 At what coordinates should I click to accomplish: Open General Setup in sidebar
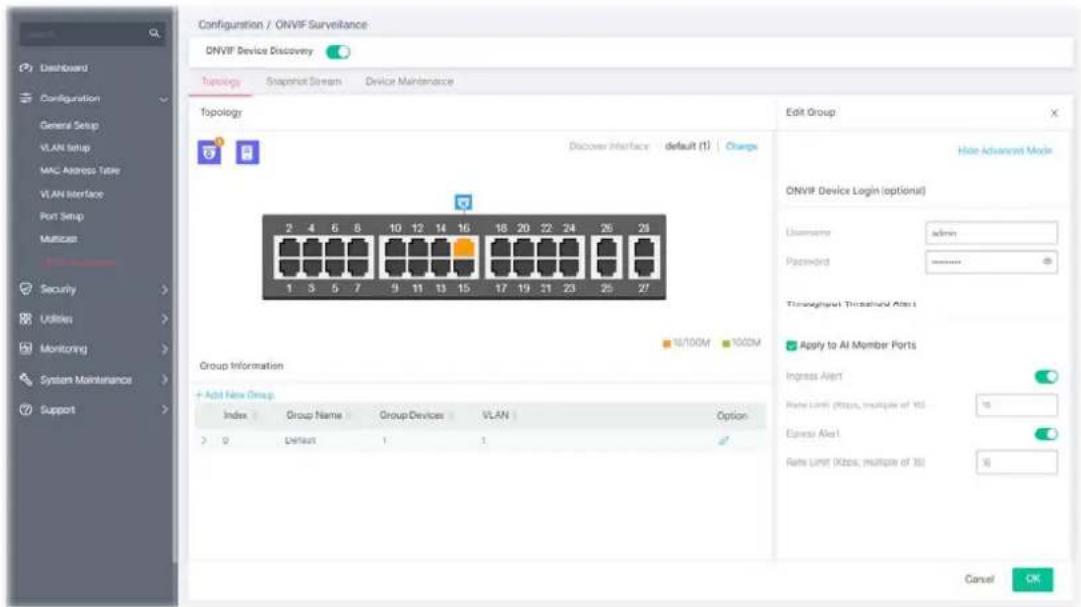coord(69,126)
